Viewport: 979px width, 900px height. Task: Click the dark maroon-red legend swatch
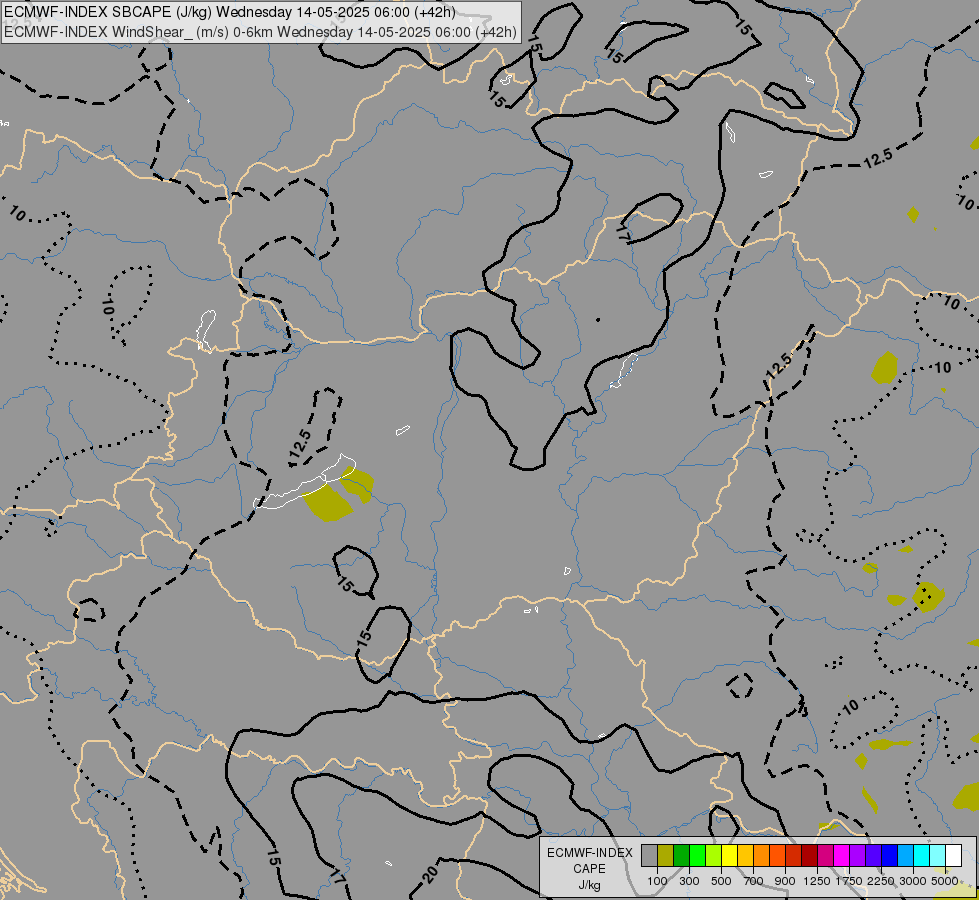click(x=809, y=856)
